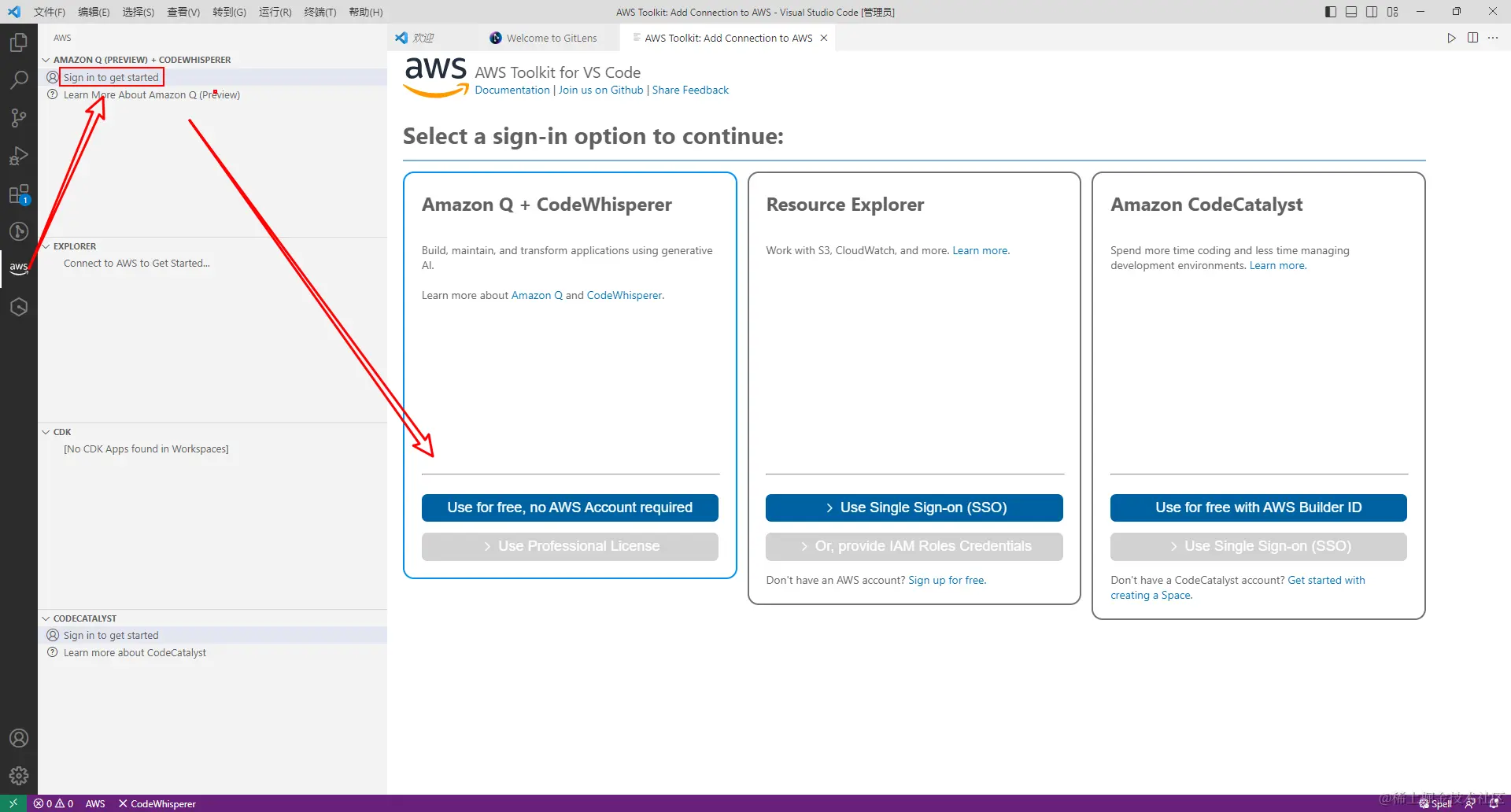Open the Source Control view
1511x812 pixels.
coord(19,118)
